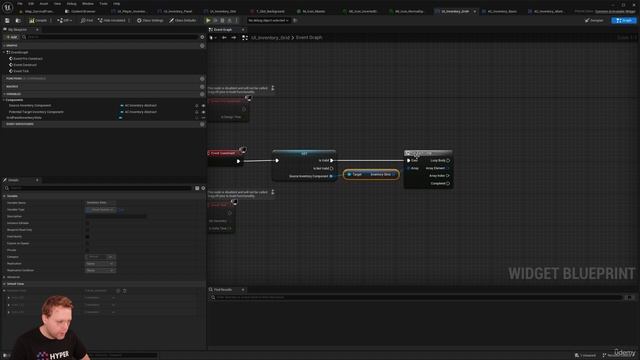Screen dimensions: 640x360
Task: Click the Unreal Engine logo icon
Action: (x=7, y=7)
